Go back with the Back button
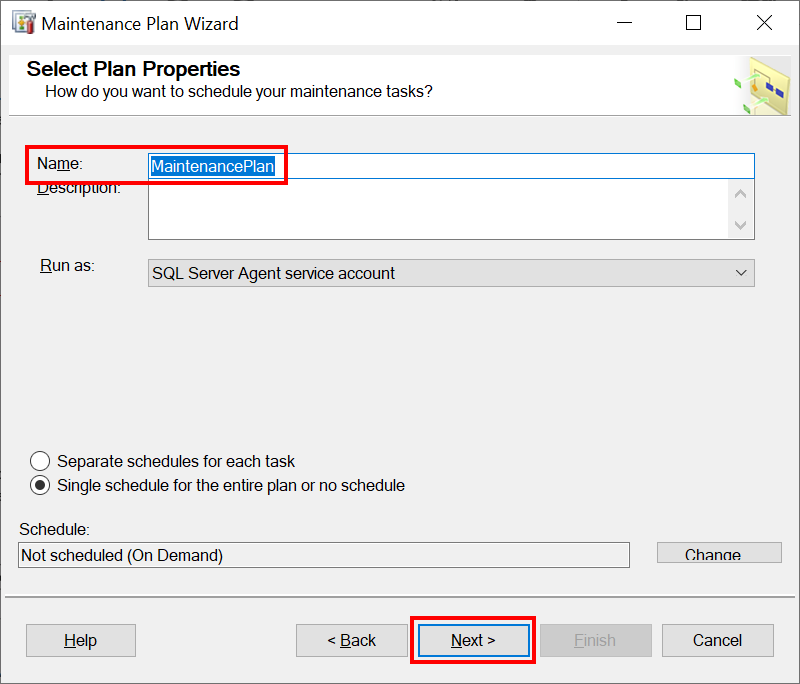This screenshot has width=800, height=684. 352,640
